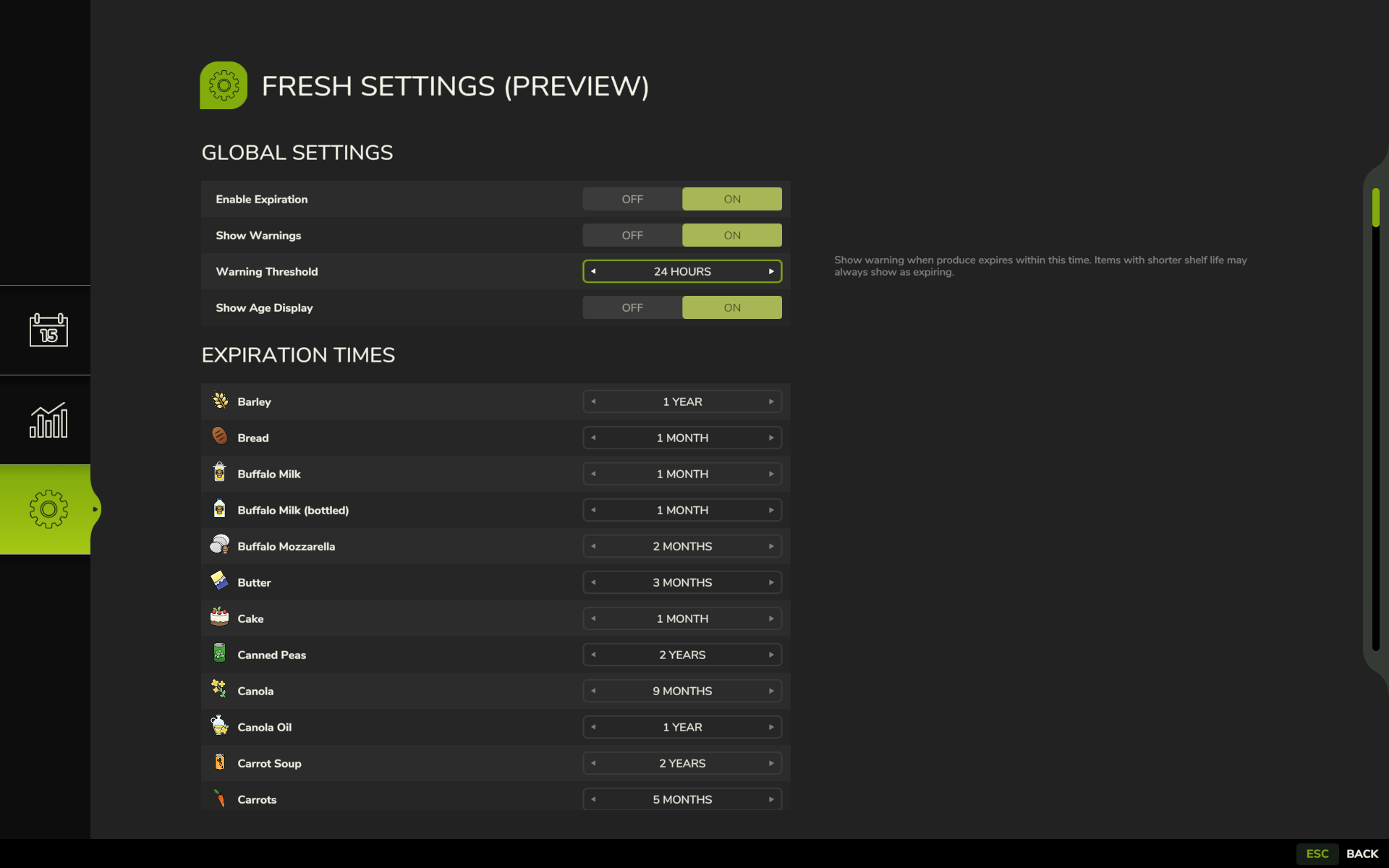The height and width of the screenshot is (868, 1389).
Task: Increase Warning Threshold with right arrow
Action: (x=771, y=271)
